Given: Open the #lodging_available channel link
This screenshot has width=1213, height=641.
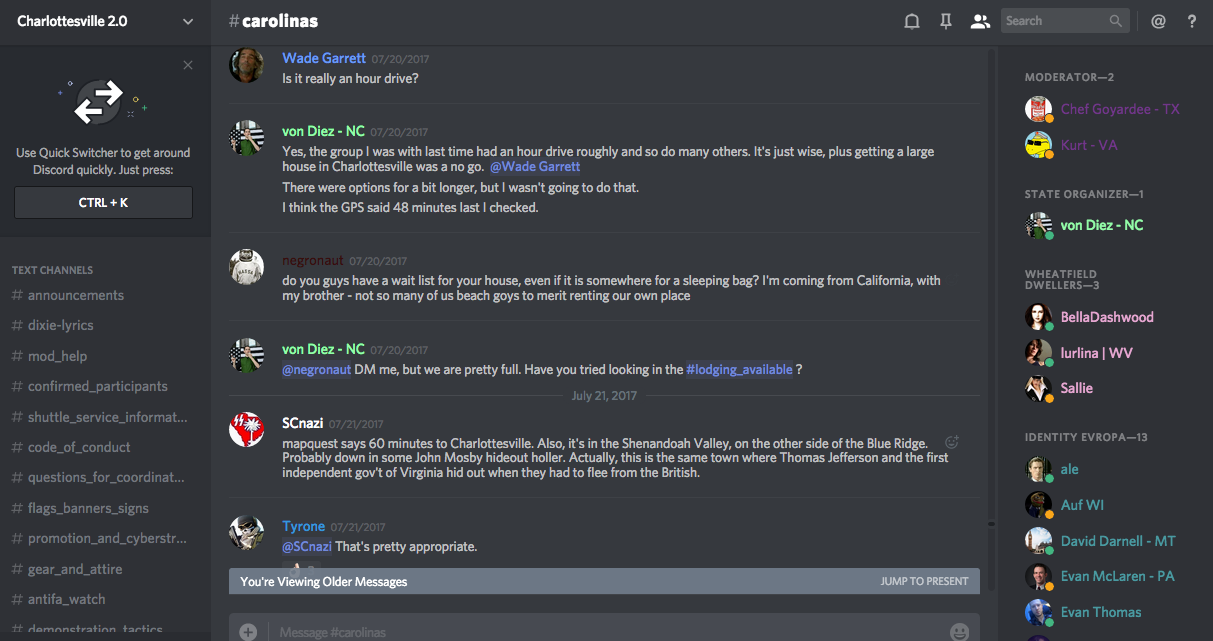Looking at the screenshot, I should (739, 369).
